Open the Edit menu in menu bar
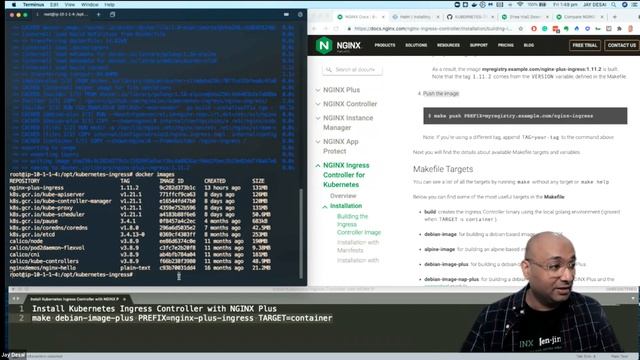Viewport: 640px width, 360px height. click(x=54, y=4)
